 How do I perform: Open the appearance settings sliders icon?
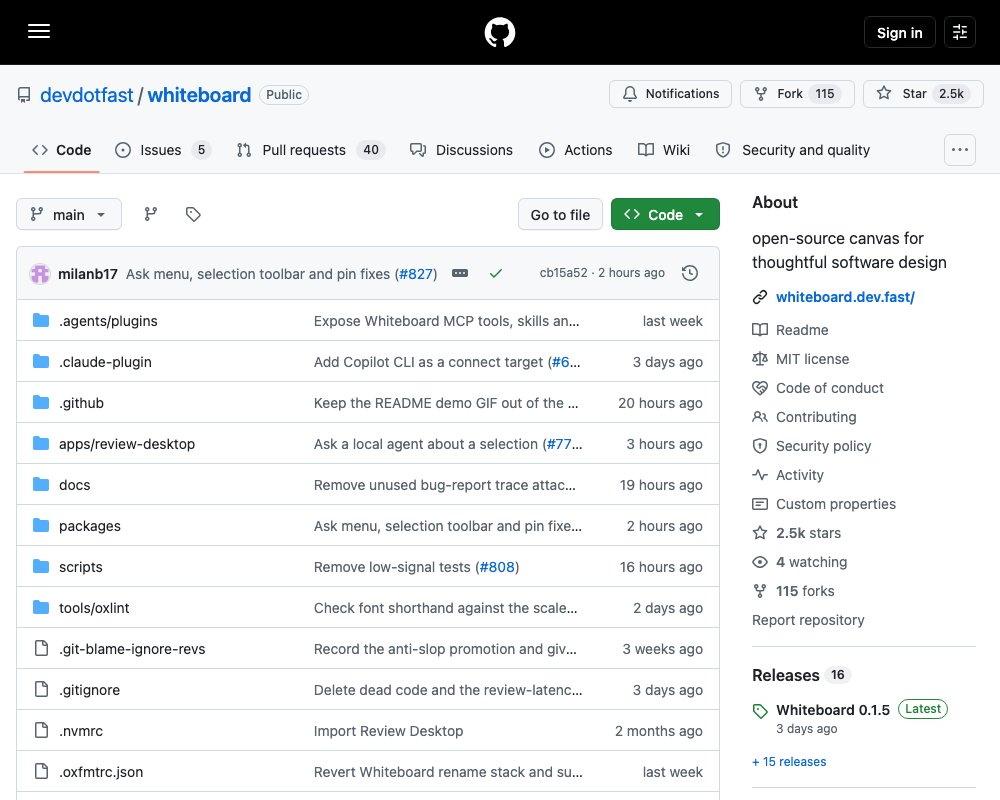point(960,32)
